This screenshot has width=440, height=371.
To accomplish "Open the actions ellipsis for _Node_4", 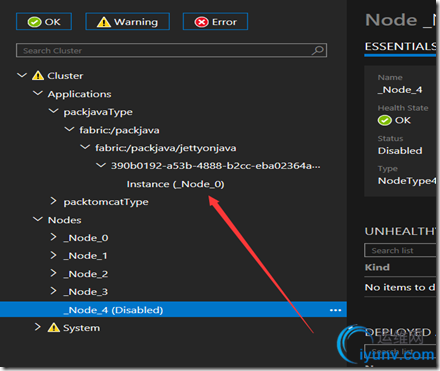I will (x=335, y=310).
